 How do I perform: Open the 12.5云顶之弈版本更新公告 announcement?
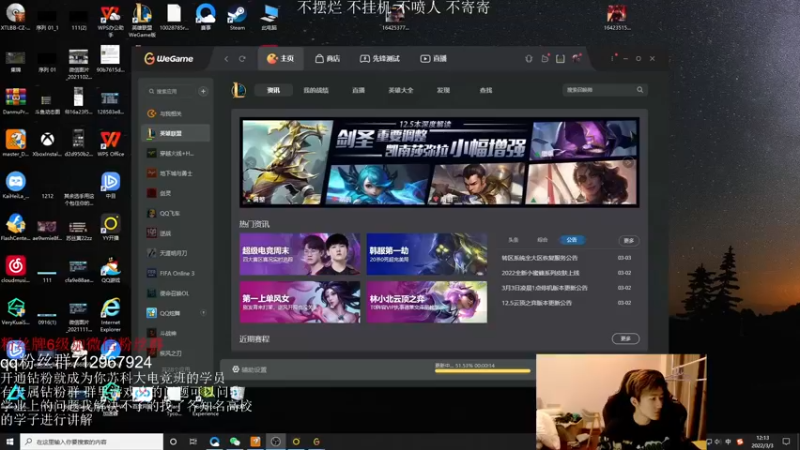(537, 303)
